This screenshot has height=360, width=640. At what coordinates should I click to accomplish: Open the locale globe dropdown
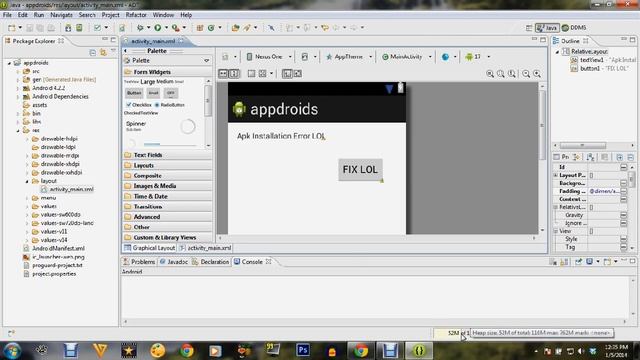point(448,57)
